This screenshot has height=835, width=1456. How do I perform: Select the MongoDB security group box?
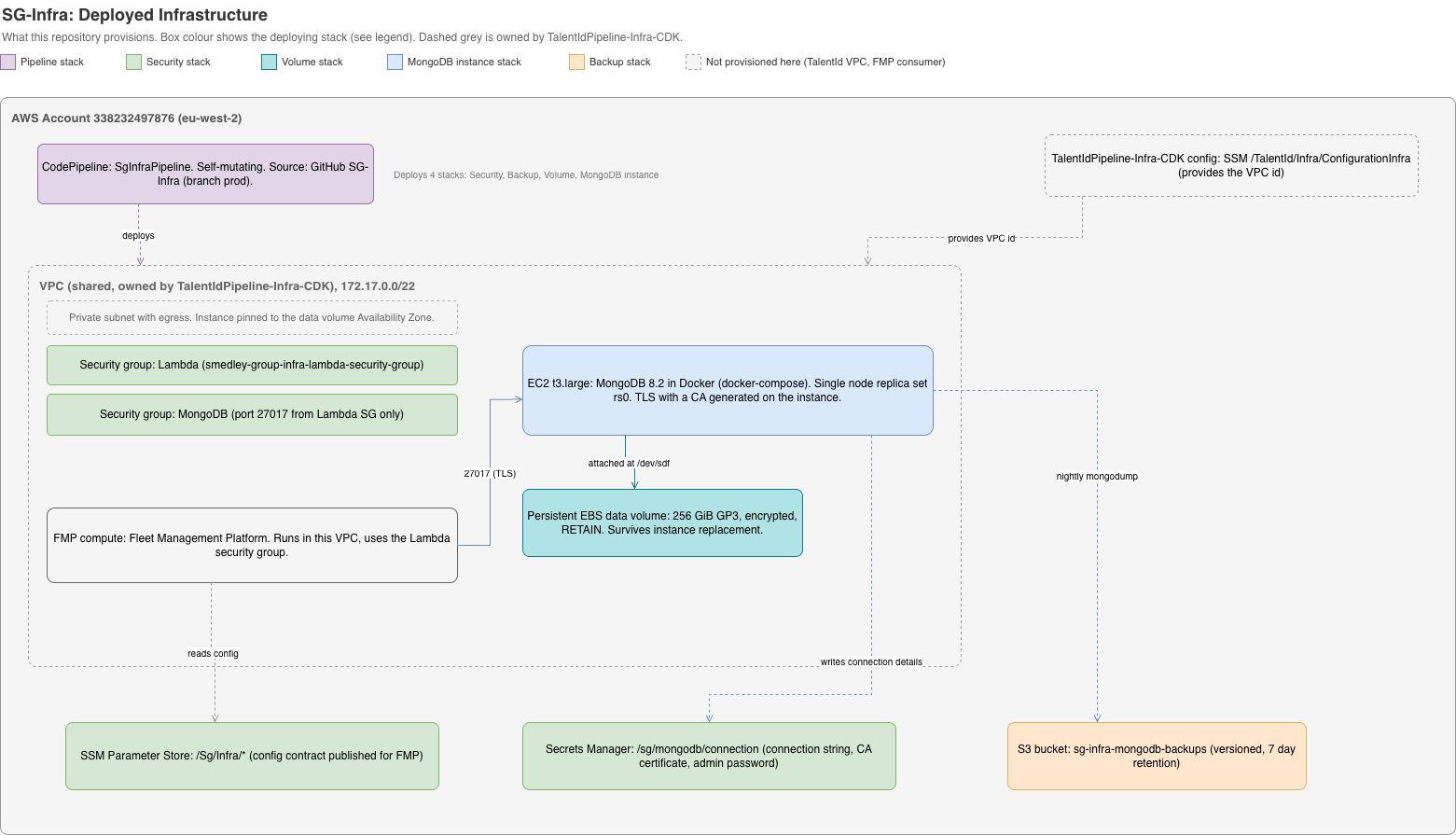tap(252, 414)
